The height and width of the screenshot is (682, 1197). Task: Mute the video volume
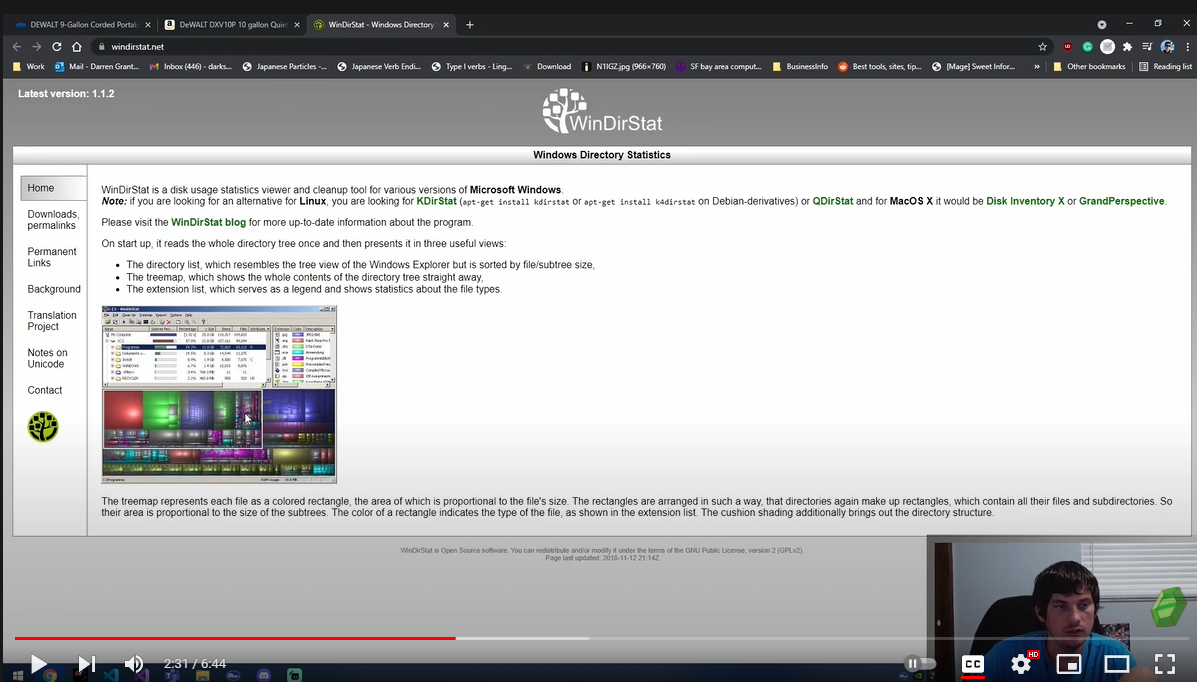[134, 664]
